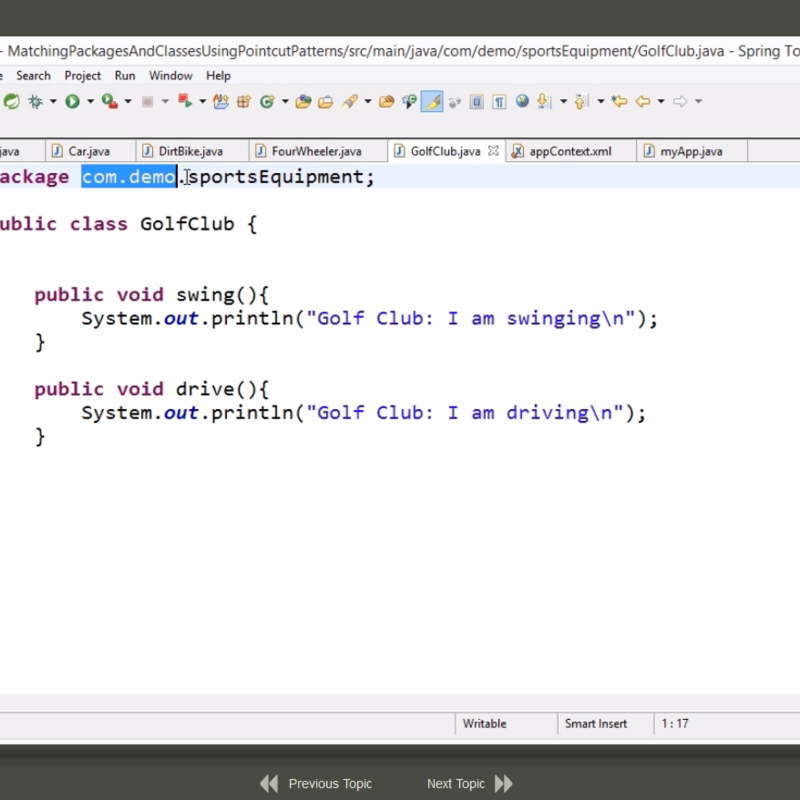Click the grey Stop square icon
This screenshot has height=800, width=800.
147,102
